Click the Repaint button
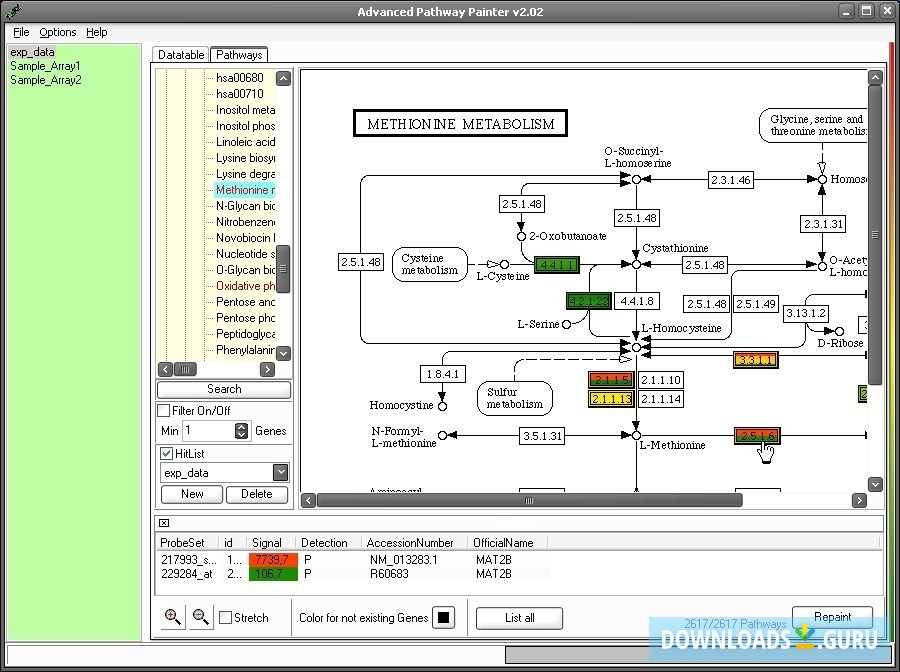 832,617
